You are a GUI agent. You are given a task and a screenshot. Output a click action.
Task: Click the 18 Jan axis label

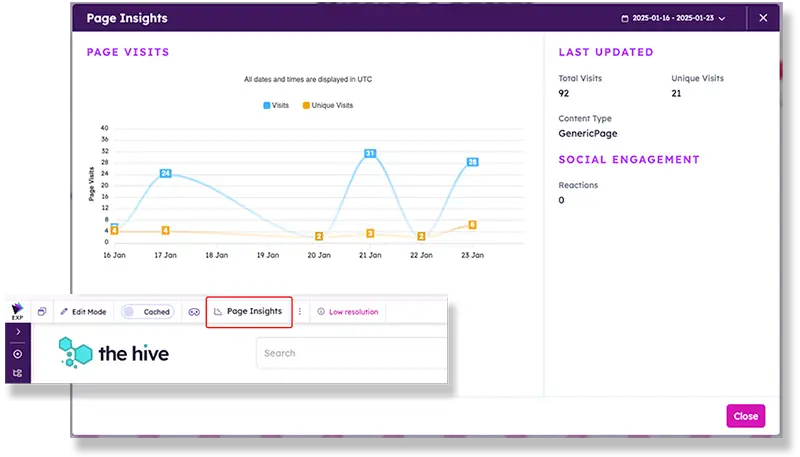pos(216,255)
